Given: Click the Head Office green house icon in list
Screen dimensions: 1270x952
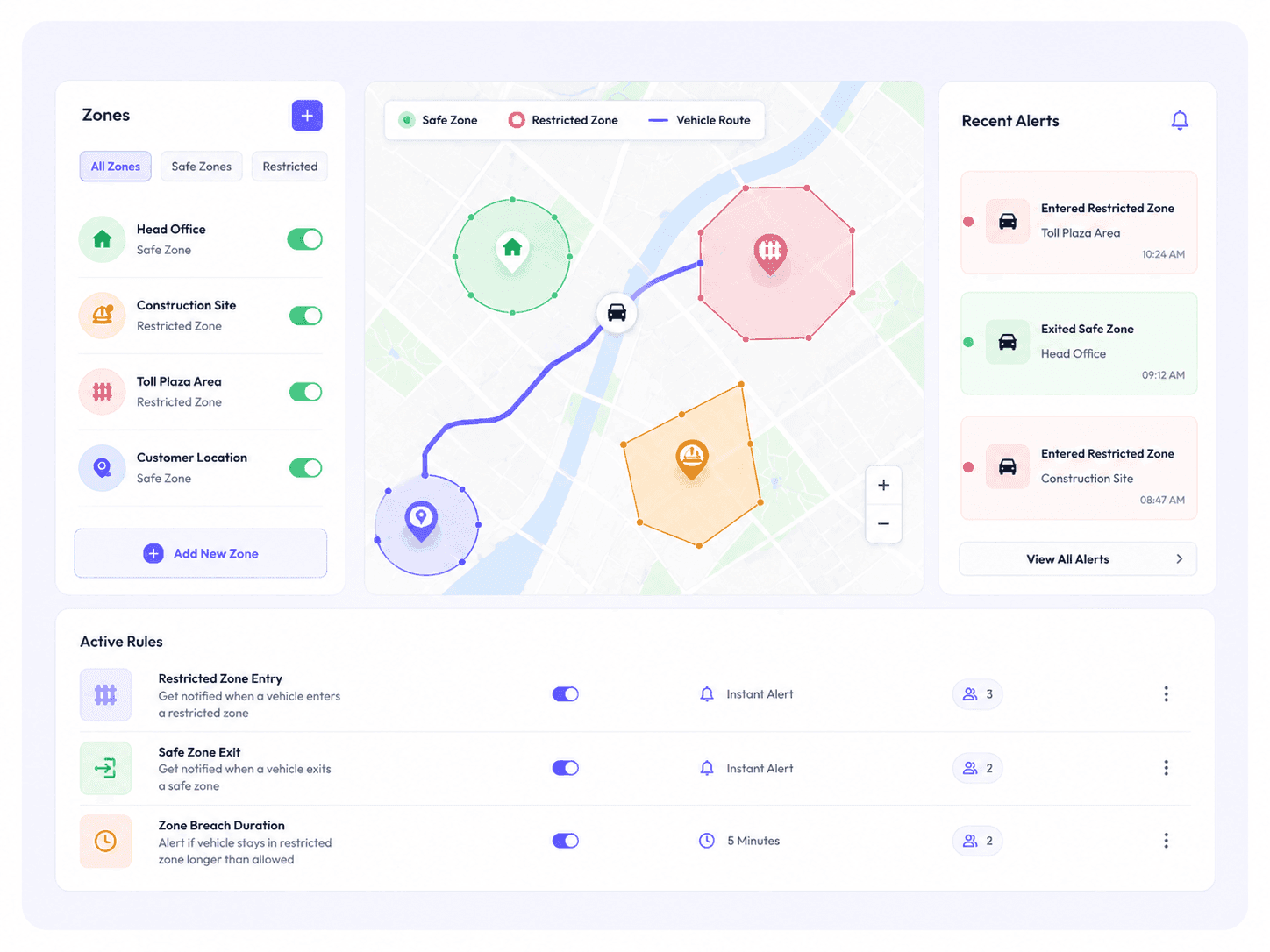Looking at the screenshot, I should coord(103,239).
